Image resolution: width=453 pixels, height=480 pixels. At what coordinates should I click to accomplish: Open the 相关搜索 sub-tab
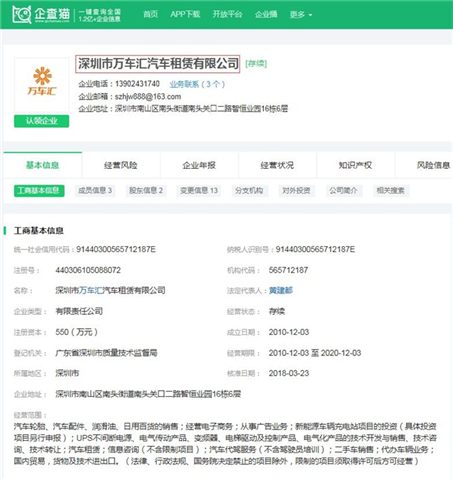point(391,191)
